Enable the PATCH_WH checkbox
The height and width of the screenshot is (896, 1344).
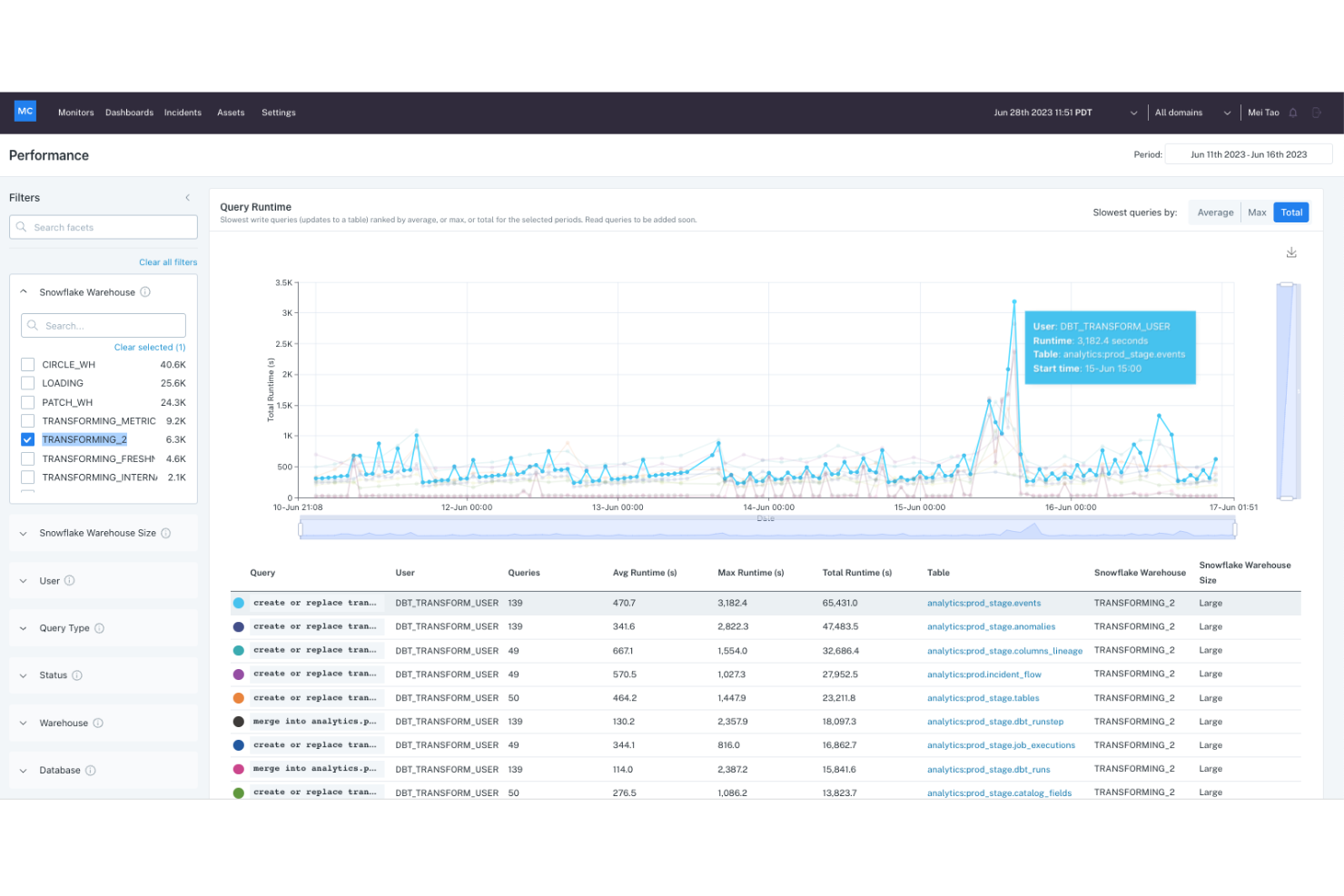(x=28, y=402)
